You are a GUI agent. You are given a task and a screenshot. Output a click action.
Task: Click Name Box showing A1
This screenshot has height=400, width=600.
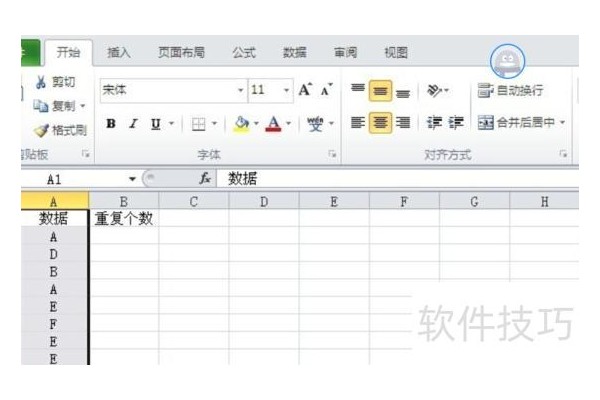point(74,179)
